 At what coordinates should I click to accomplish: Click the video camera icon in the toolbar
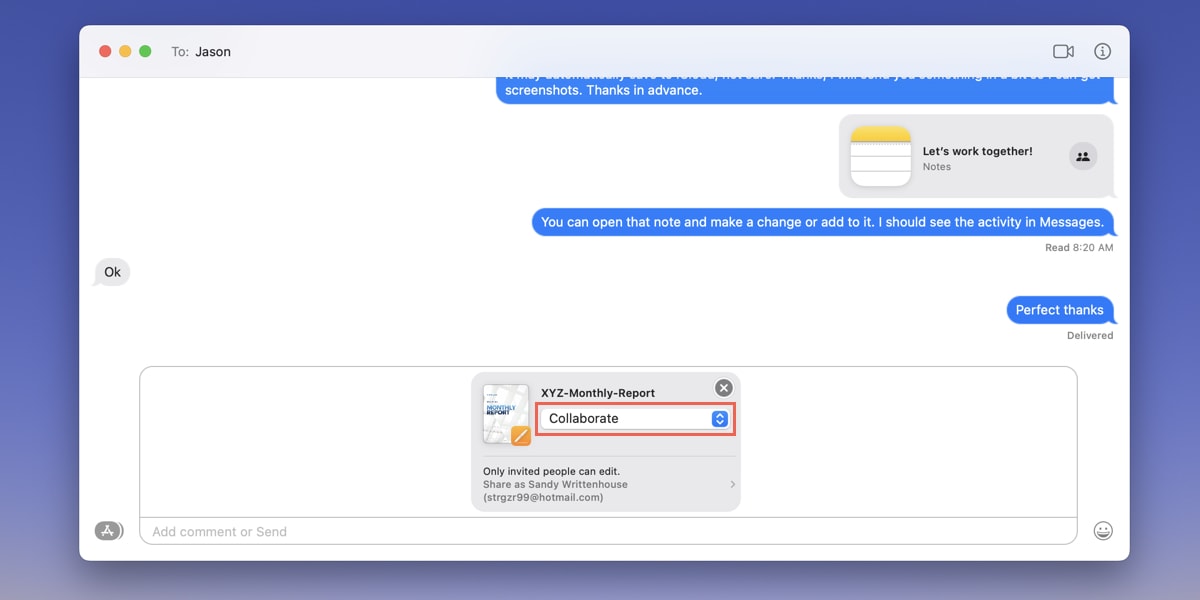(x=1062, y=51)
